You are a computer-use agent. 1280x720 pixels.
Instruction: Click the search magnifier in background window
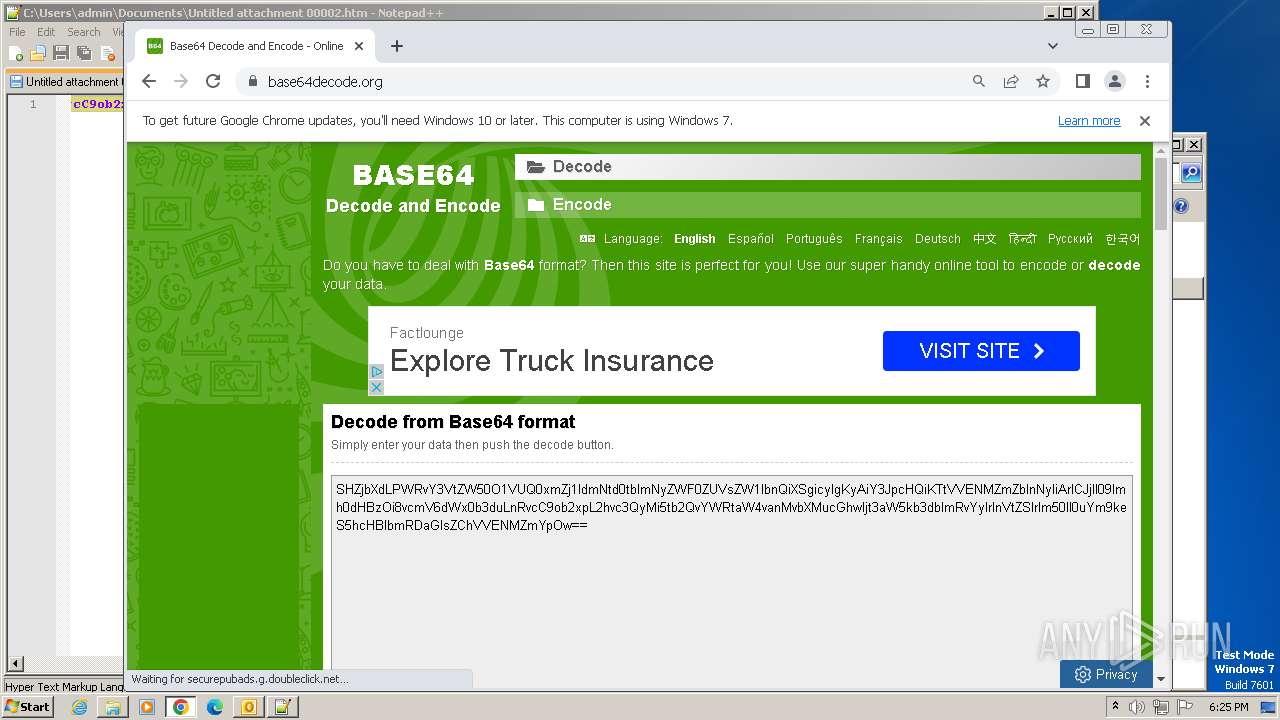(x=1191, y=174)
